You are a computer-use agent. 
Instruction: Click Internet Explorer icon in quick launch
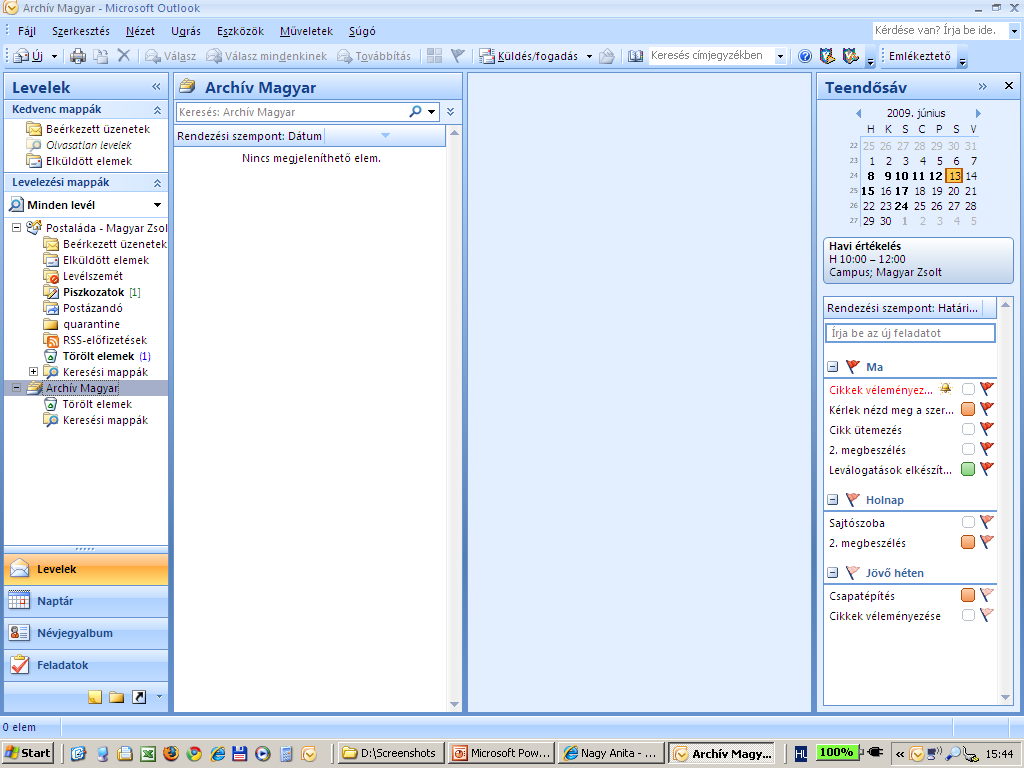coord(217,753)
